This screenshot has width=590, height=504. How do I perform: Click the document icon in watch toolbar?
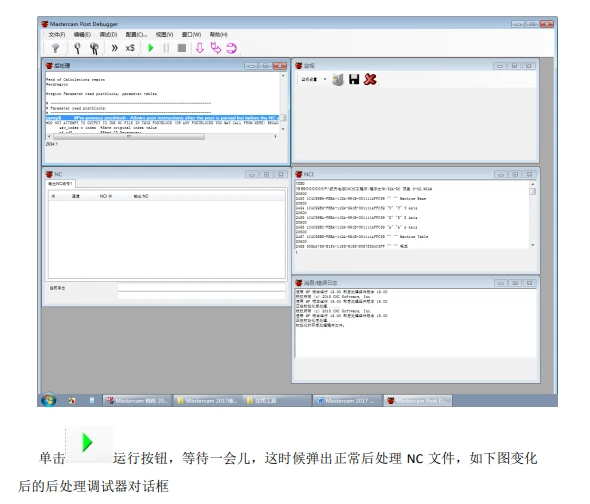pyautogui.click(x=338, y=79)
